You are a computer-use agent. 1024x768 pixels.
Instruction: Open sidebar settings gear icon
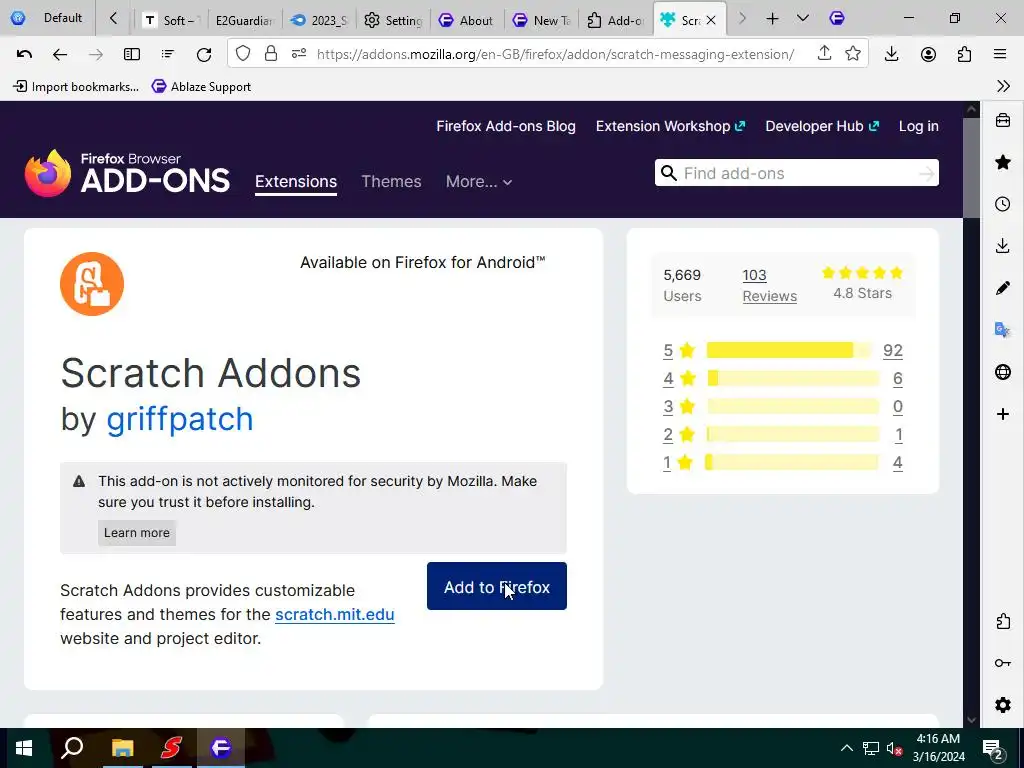point(1003,705)
